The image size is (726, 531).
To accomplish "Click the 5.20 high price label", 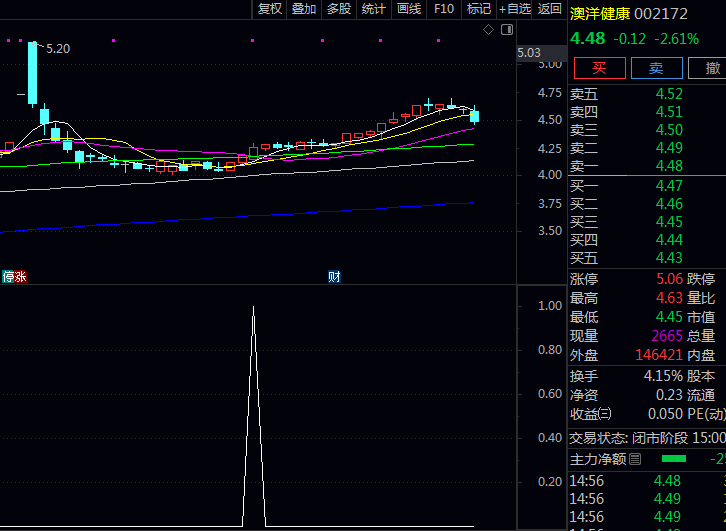I will 58,49.
